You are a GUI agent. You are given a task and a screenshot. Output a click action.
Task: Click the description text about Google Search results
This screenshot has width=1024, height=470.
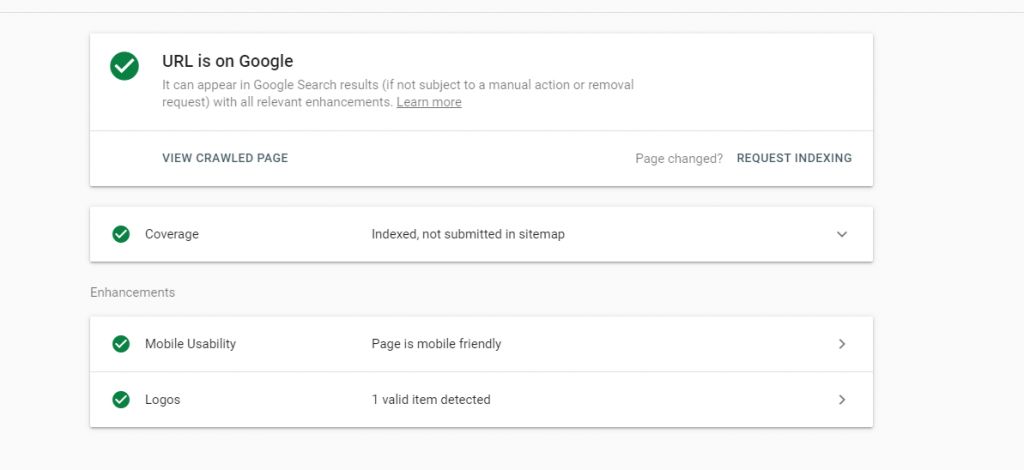pyautogui.click(x=398, y=93)
